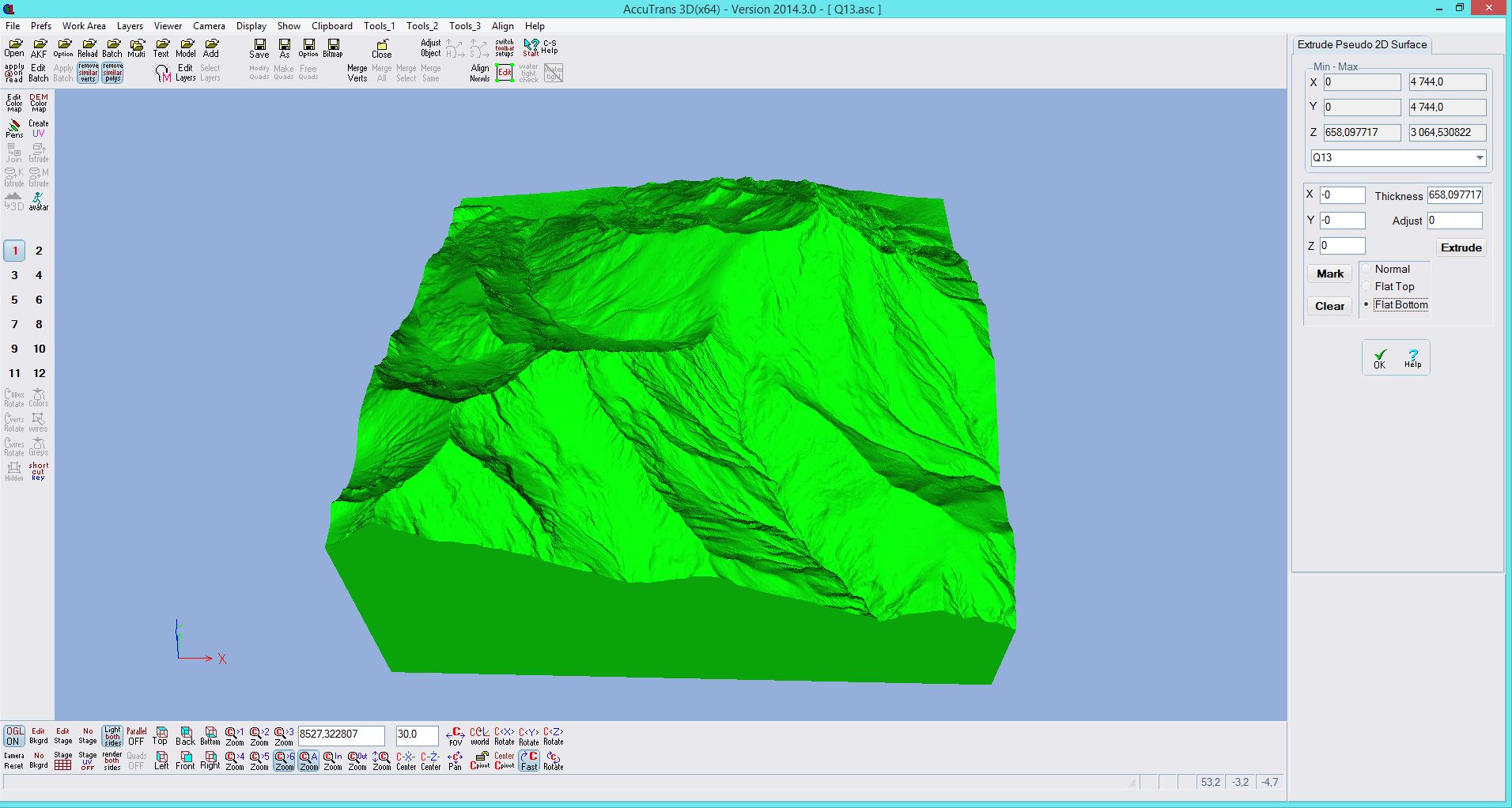The image size is (1512, 808).
Task: Click the Save disk icon
Action: [x=259, y=48]
